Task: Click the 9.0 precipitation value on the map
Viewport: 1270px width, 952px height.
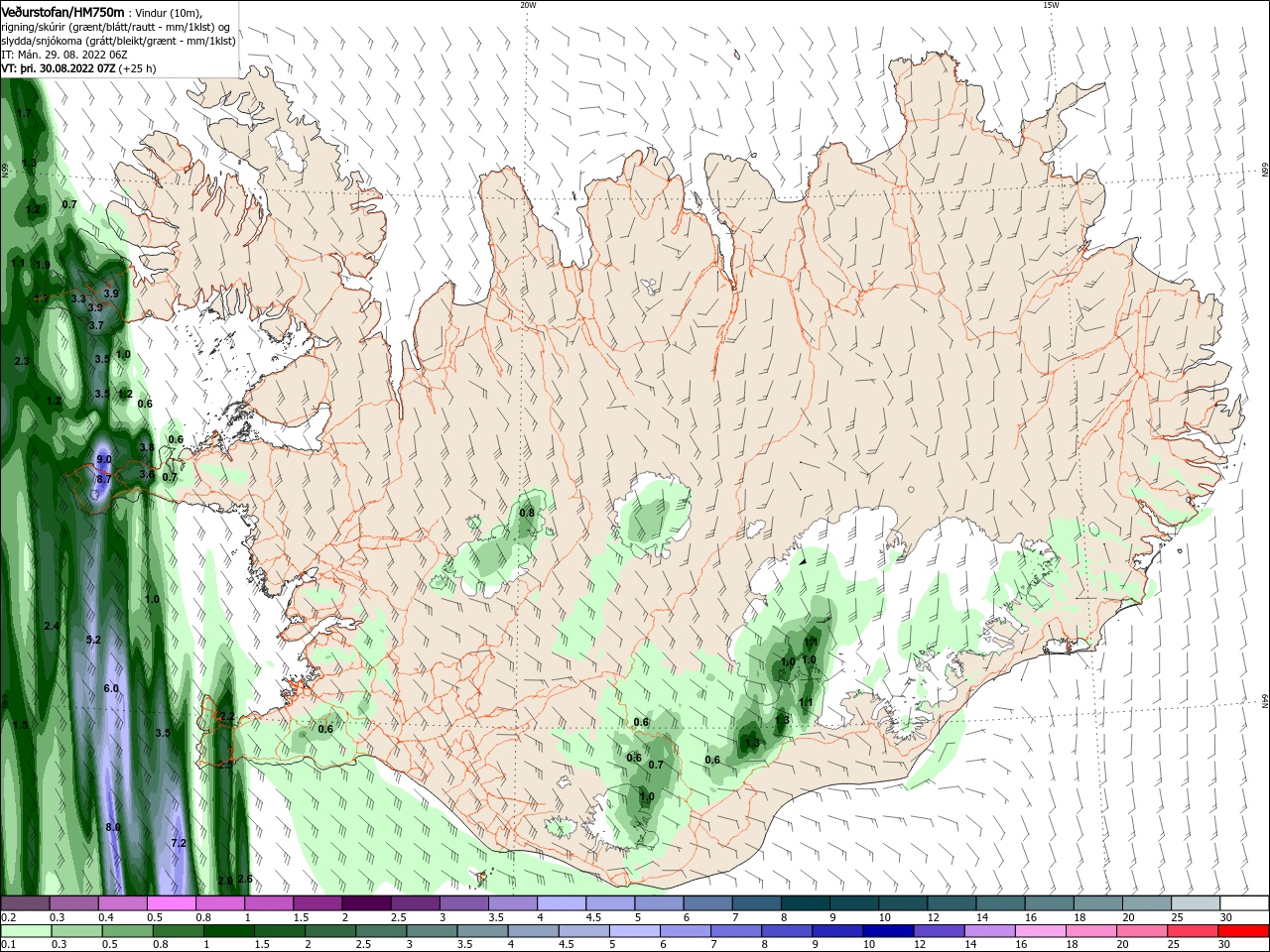Action: pyautogui.click(x=103, y=460)
